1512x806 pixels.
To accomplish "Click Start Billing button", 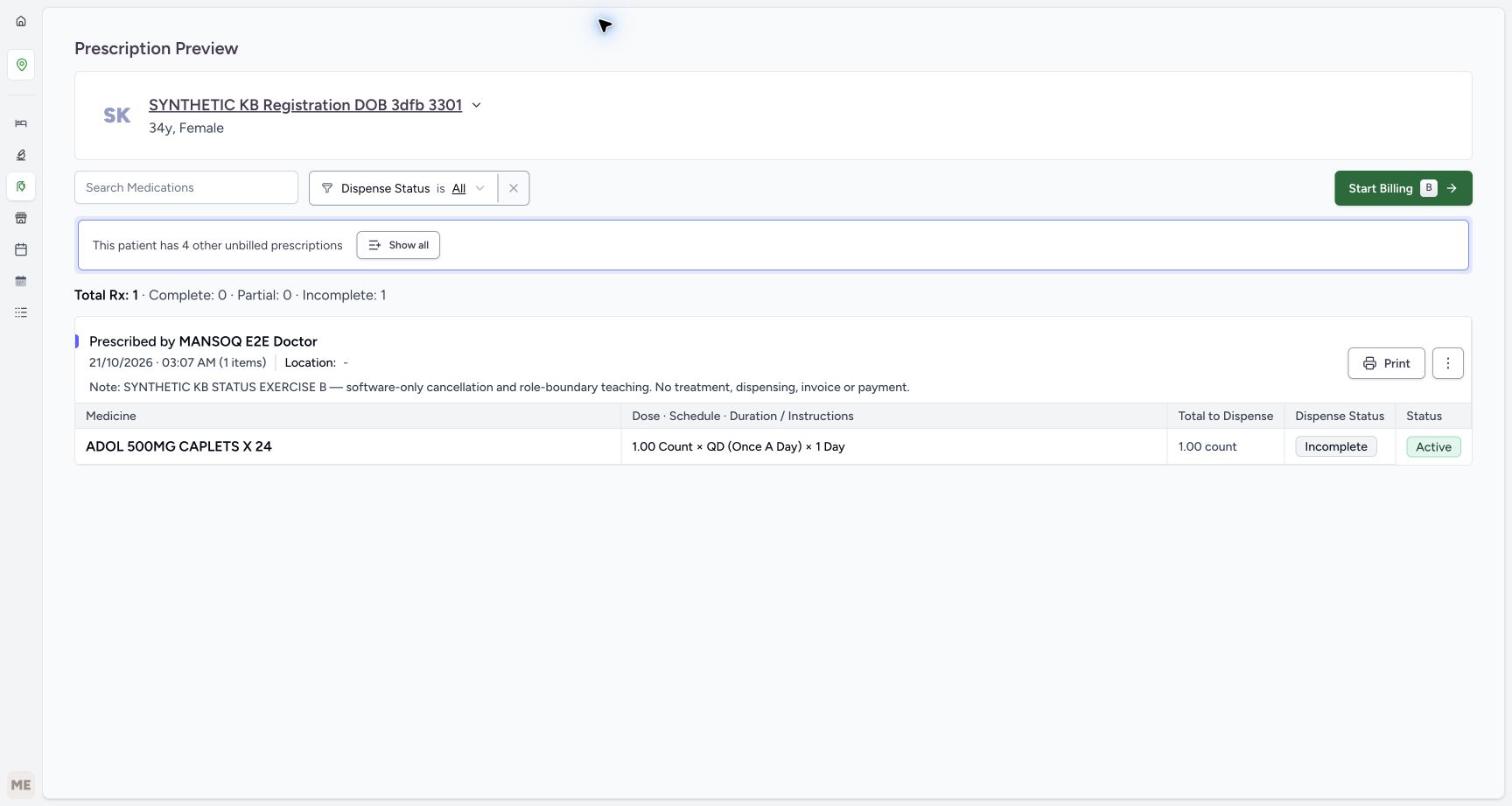I will (x=1403, y=188).
